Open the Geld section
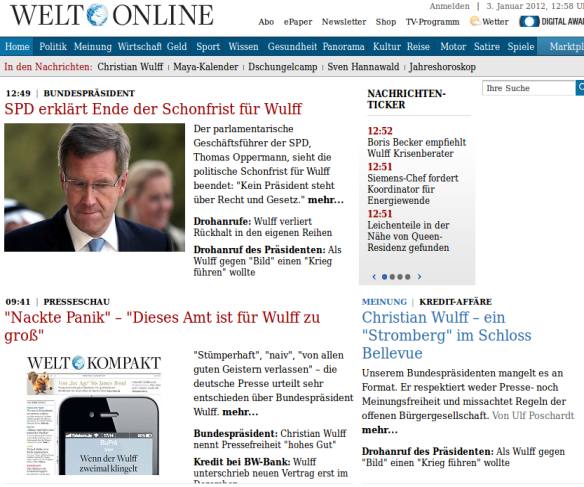 pos(177,47)
